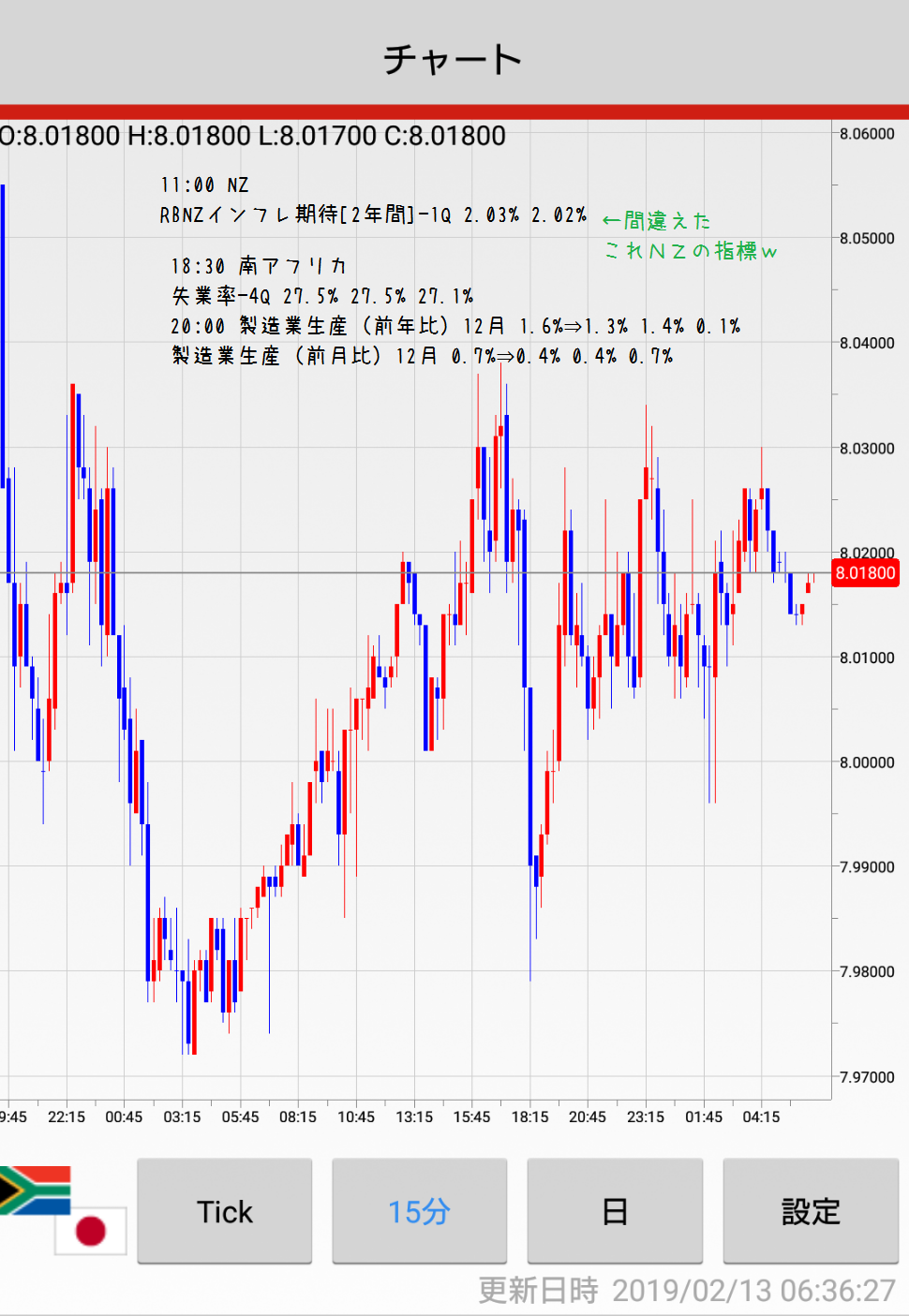Click the red 8.01800 current price tag
Screen dimensions: 909x1316
[x=865, y=573]
